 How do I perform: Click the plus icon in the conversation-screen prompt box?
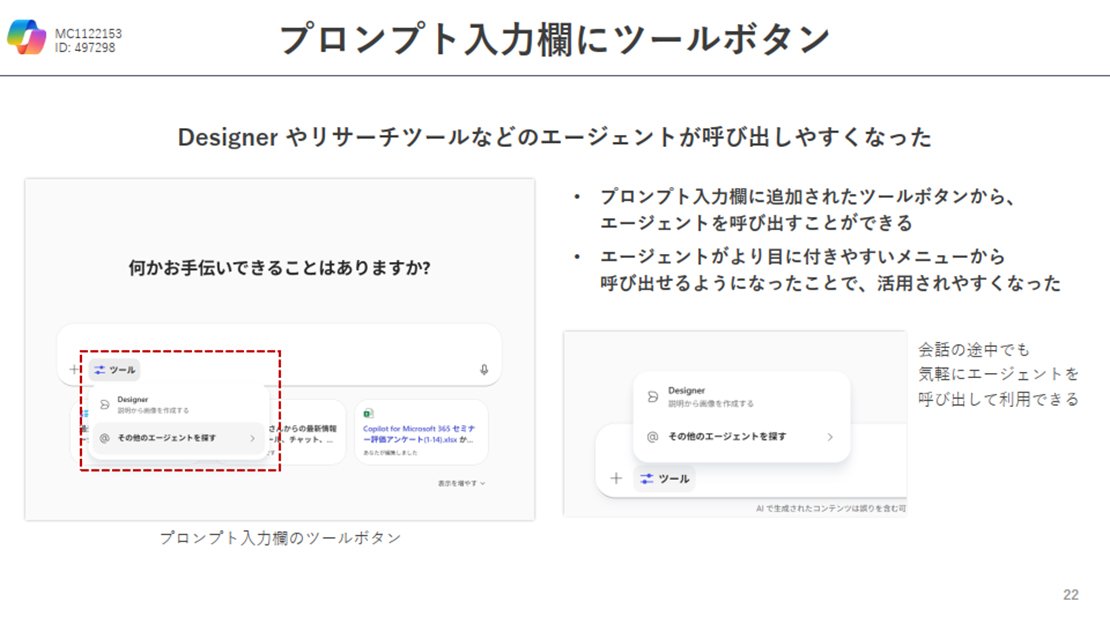coord(616,479)
